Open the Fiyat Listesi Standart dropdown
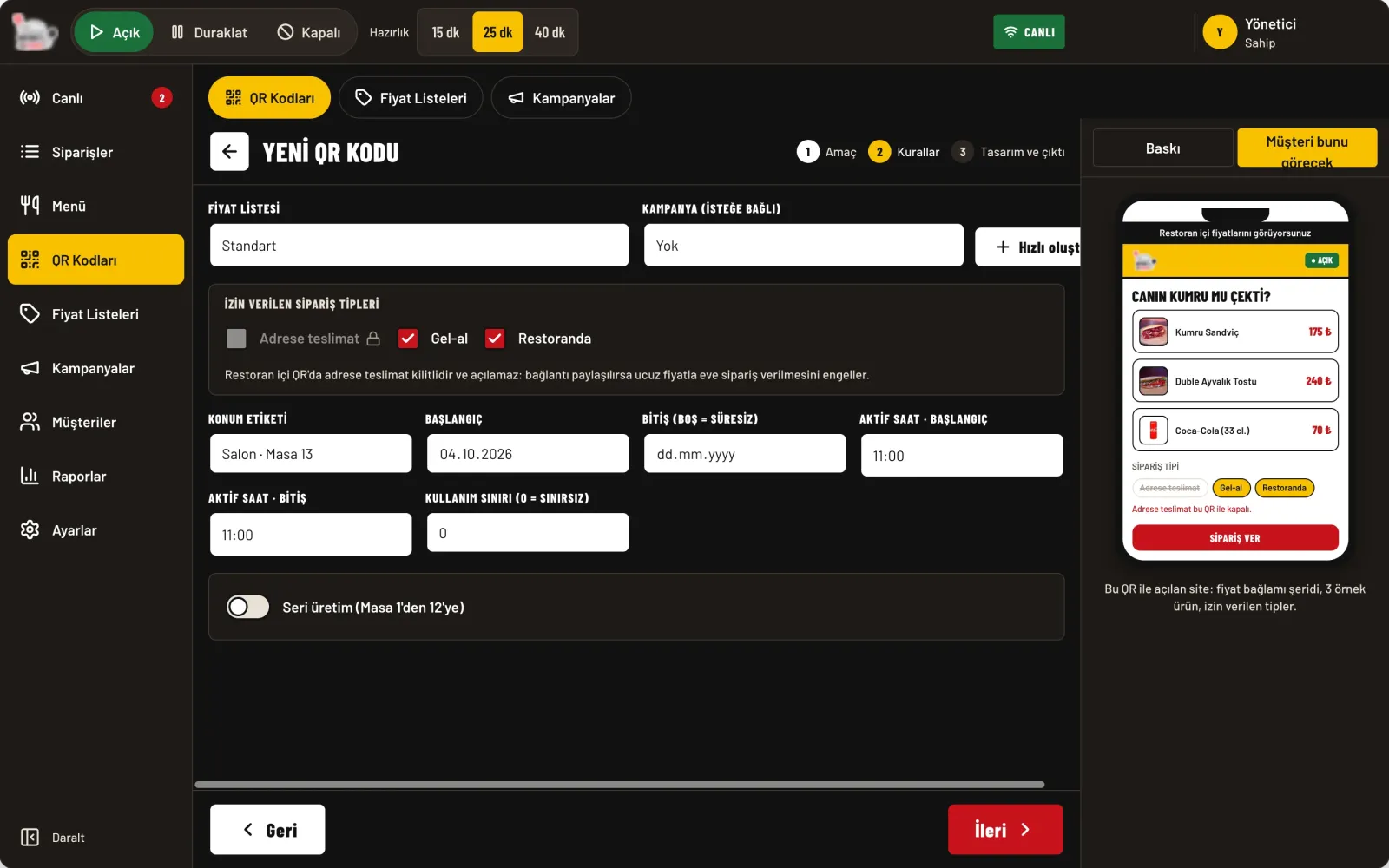This screenshot has height=868, width=1389. point(419,246)
